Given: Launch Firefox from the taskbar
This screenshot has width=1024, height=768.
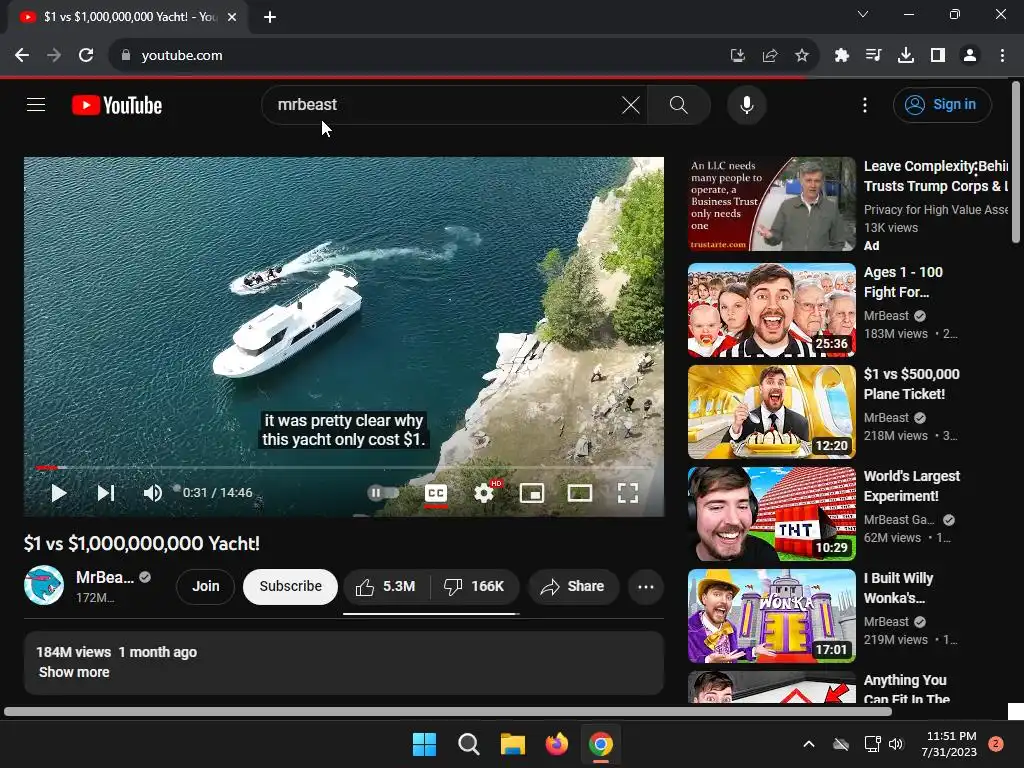Looking at the screenshot, I should (x=556, y=744).
